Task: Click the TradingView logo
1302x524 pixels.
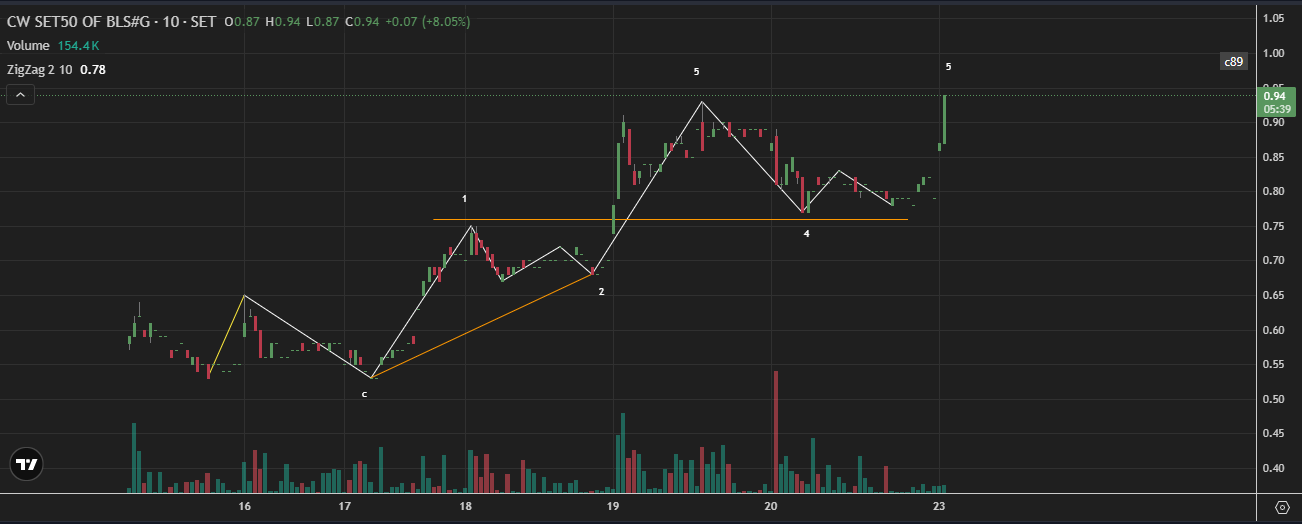Action: tap(27, 464)
